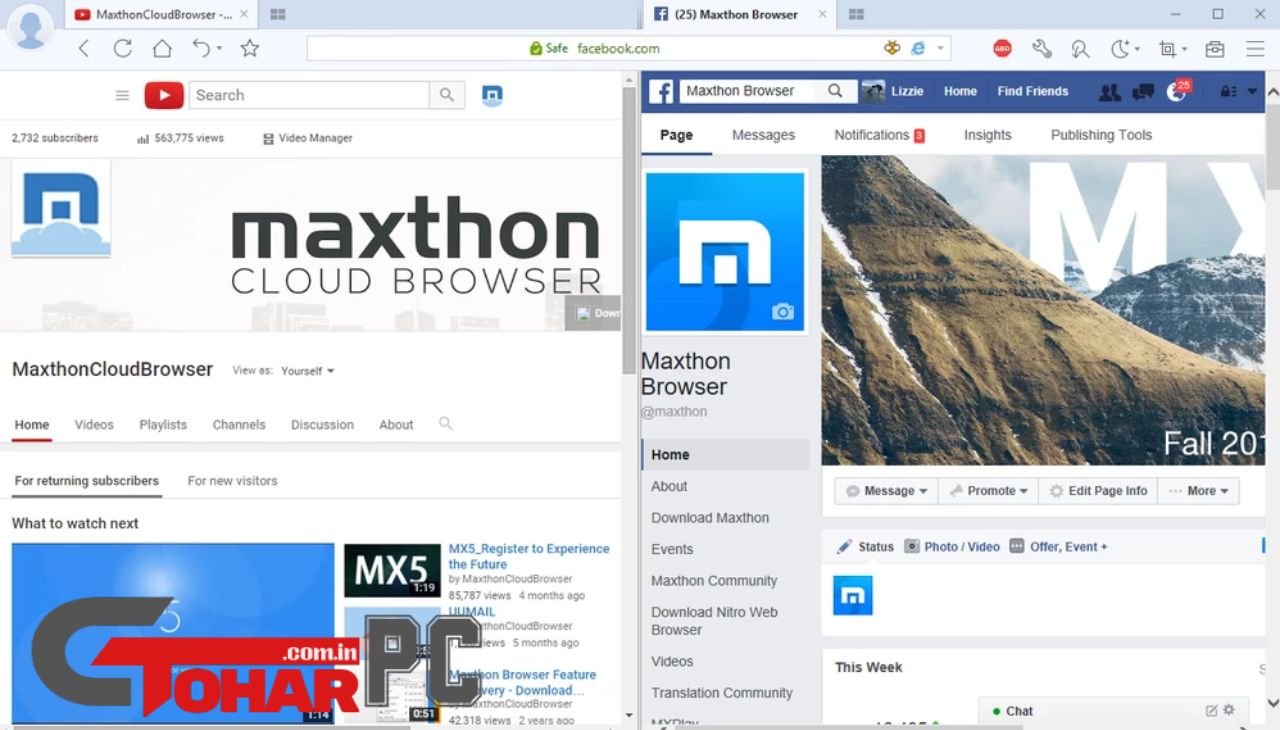
Task: Click the Facebook search box
Action: [x=767, y=91]
